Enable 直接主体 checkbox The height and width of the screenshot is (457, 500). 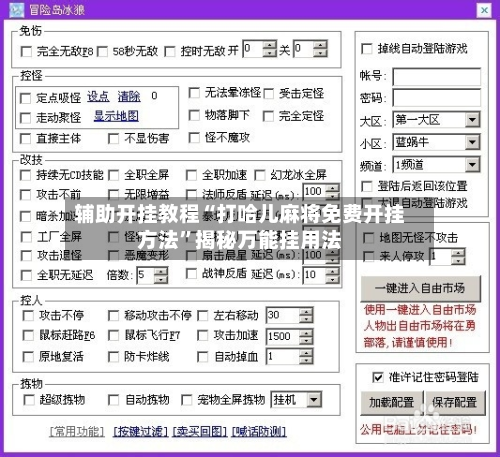pos(25,139)
